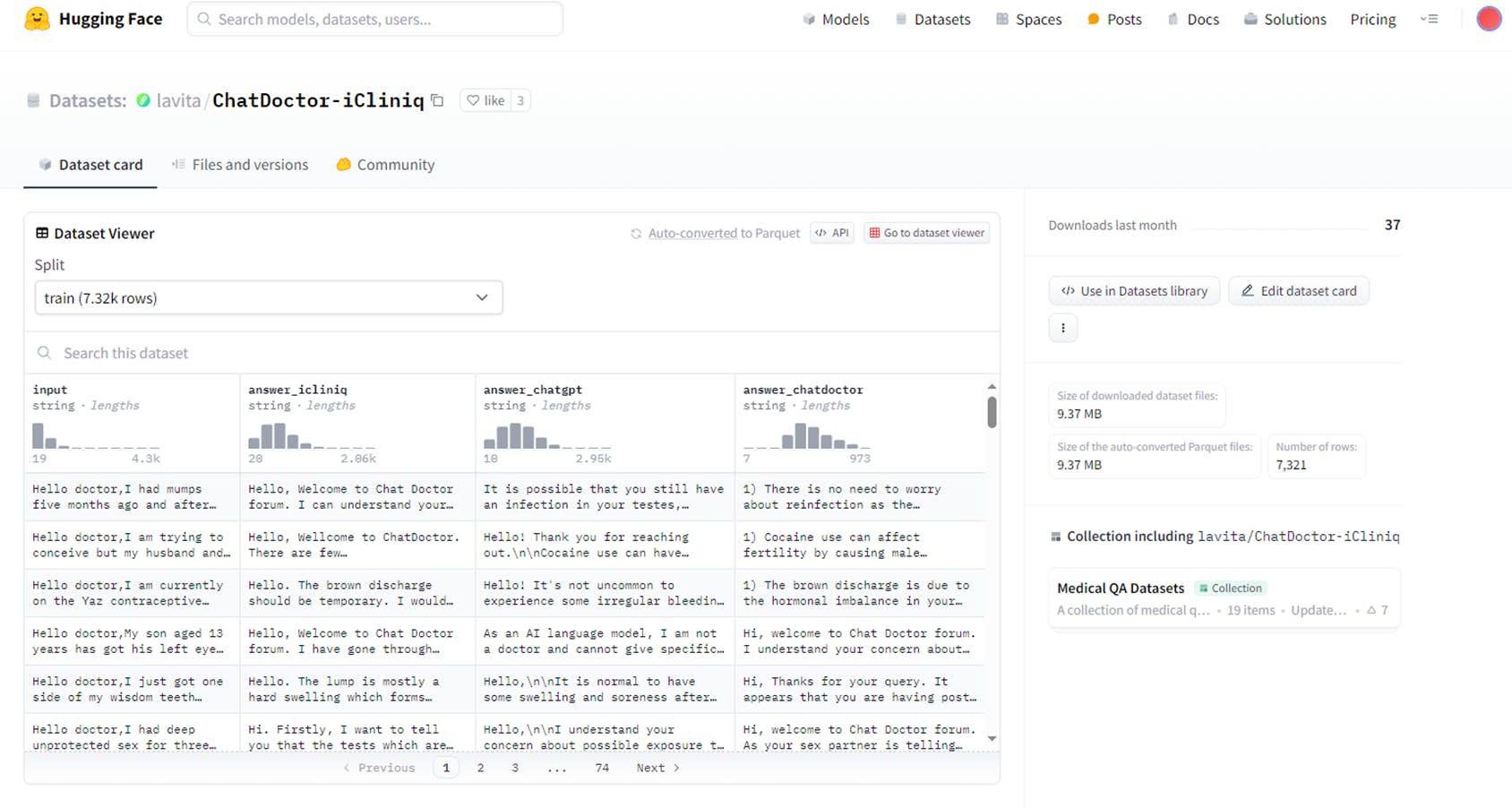The height and width of the screenshot is (808, 1512).
Task: Open Docs in the navigation bar
Action: pos(1193,19)
